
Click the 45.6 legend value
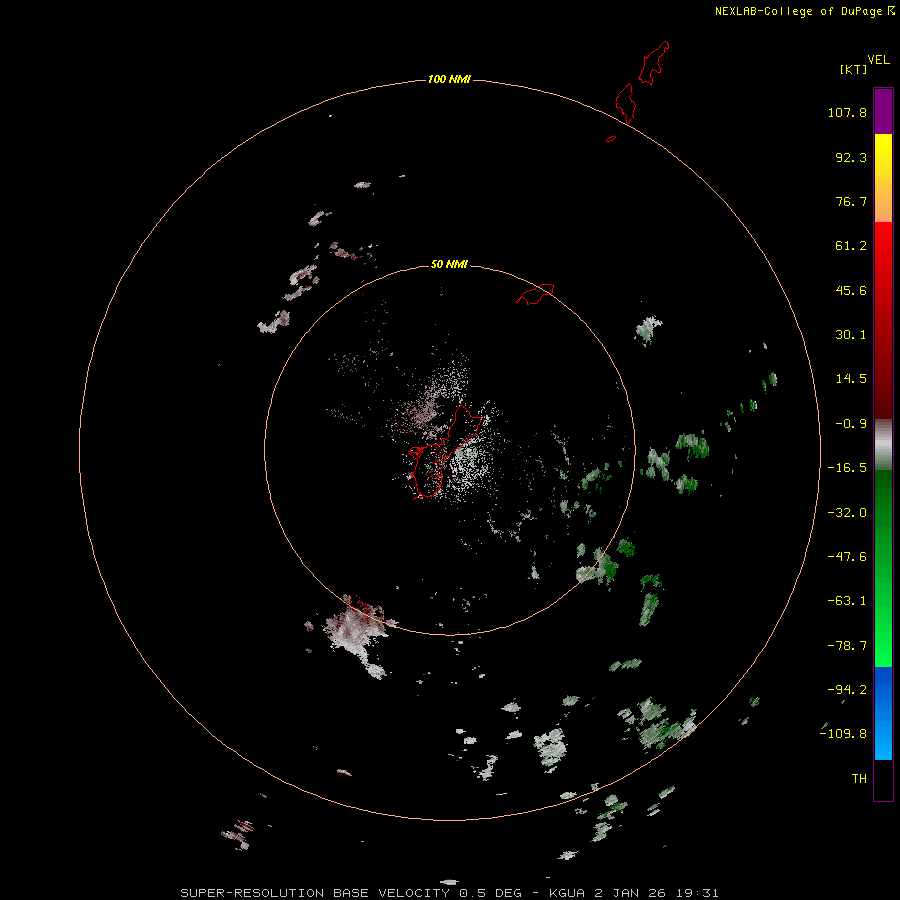click(851, 290)
